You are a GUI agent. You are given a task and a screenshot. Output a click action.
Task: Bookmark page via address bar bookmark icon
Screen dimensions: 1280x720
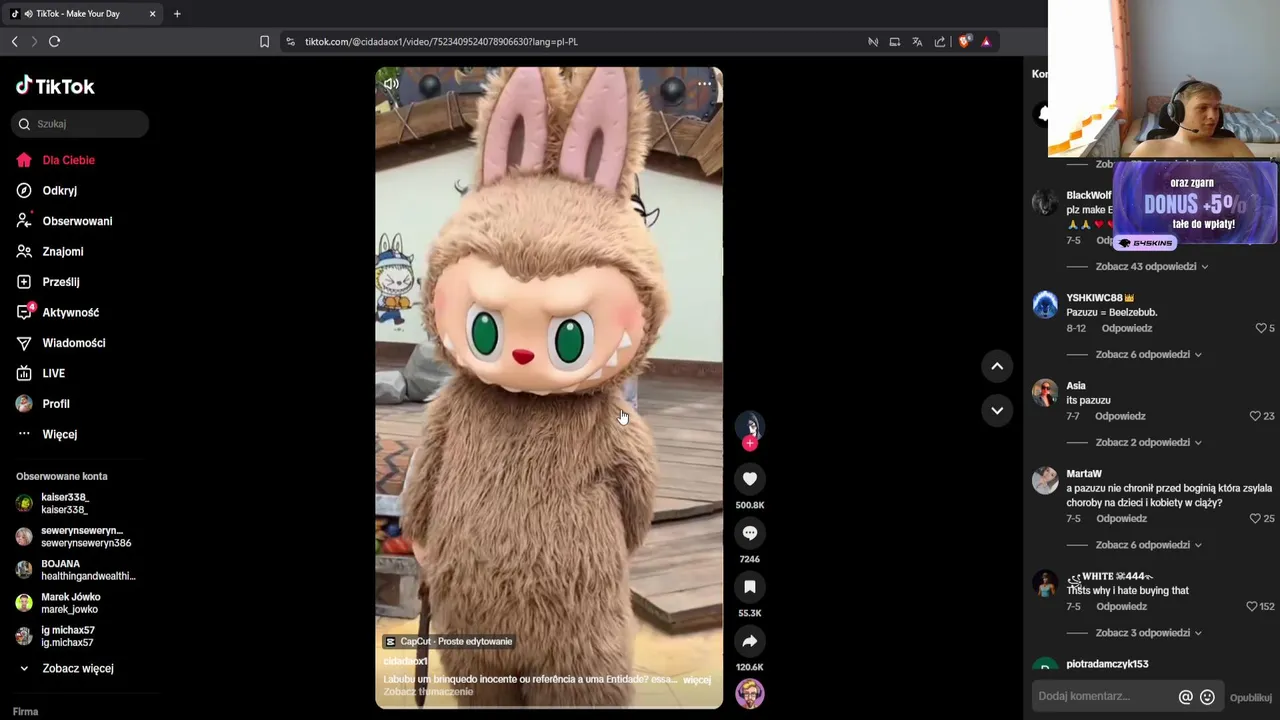coord(264,42)
